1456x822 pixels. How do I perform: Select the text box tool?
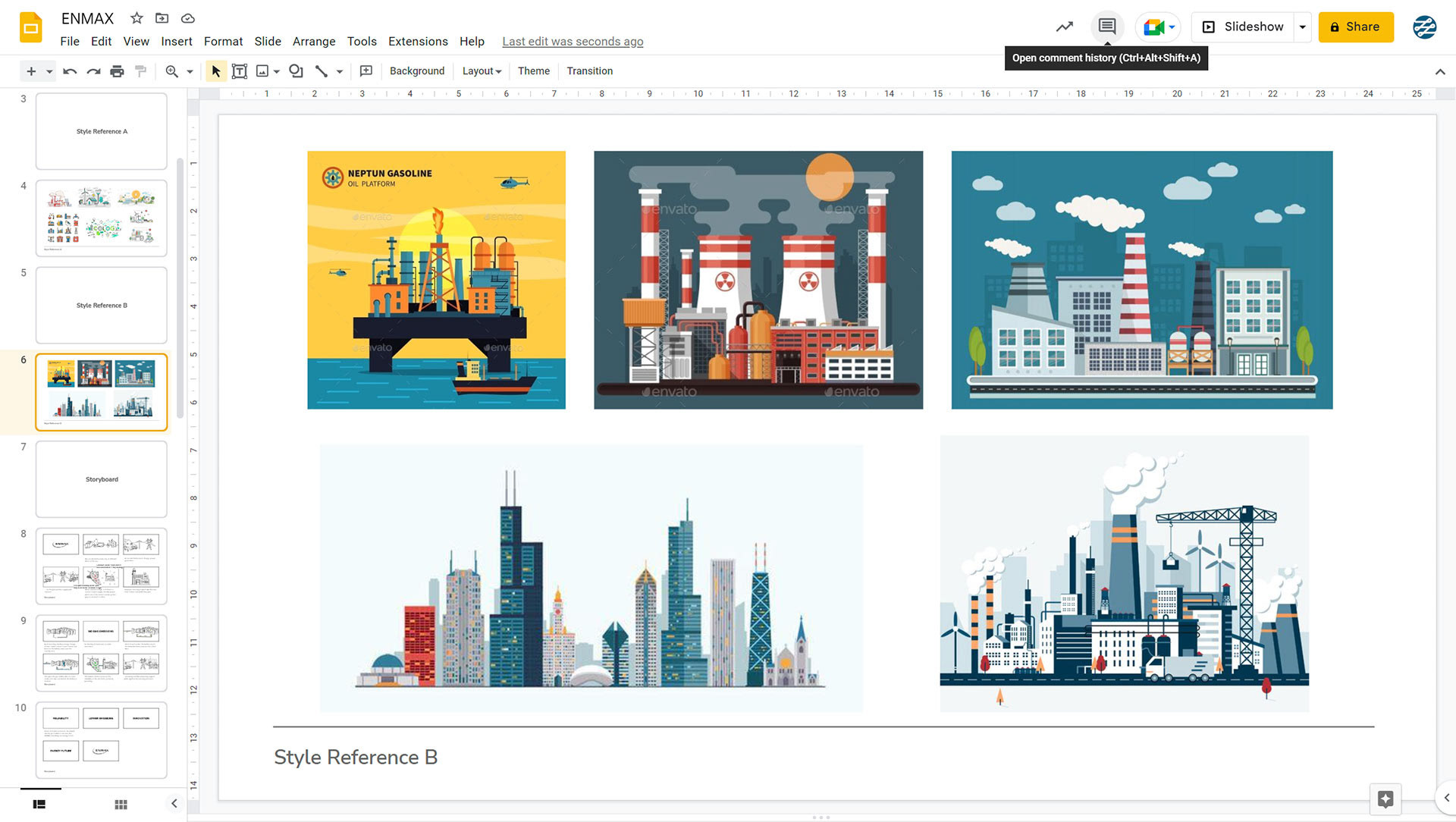click(240, 71)
